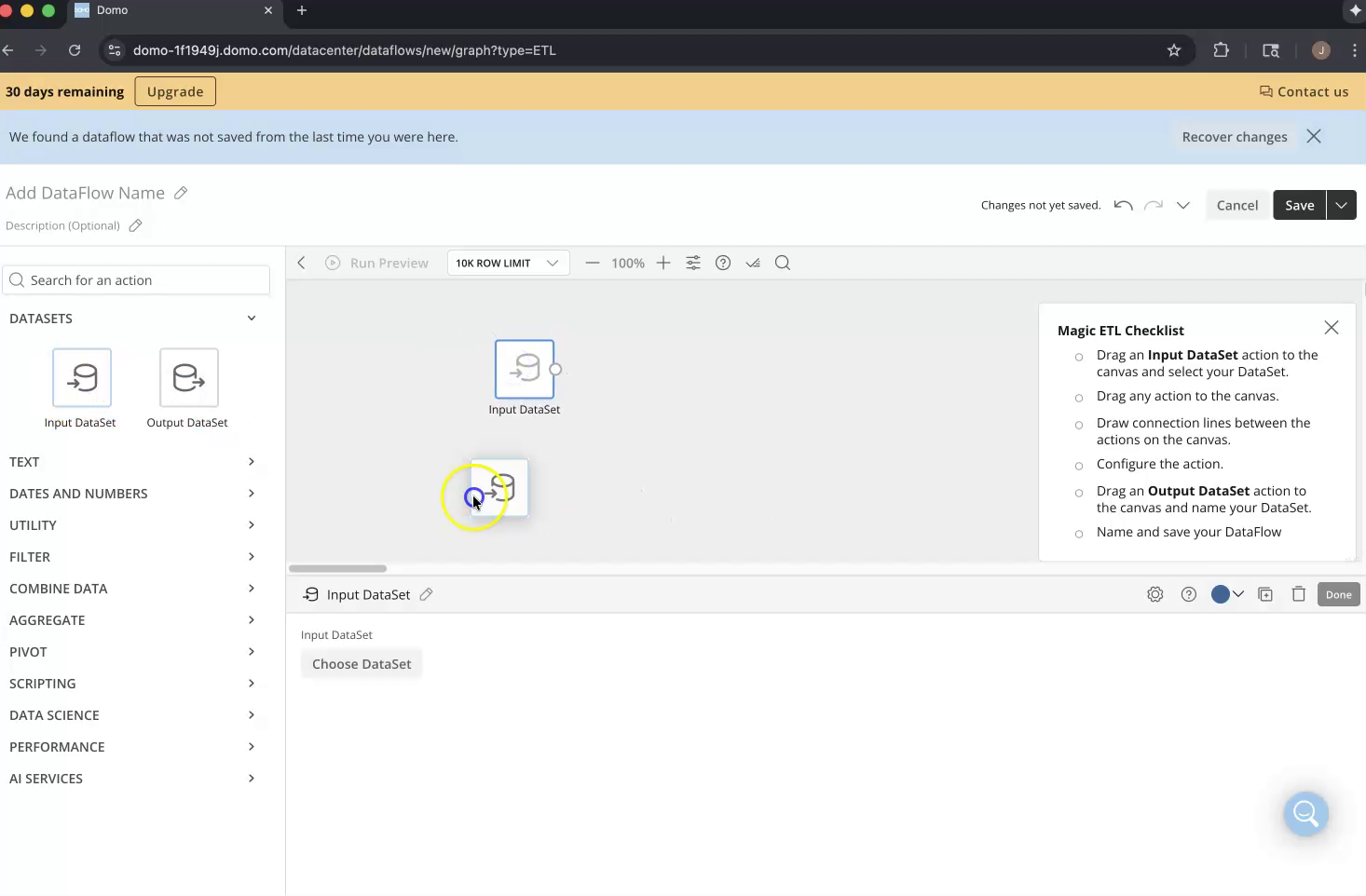This screenshot has height=896, width=1366.
Task: Open the blue tile color picker
Action: [1227, 594]
